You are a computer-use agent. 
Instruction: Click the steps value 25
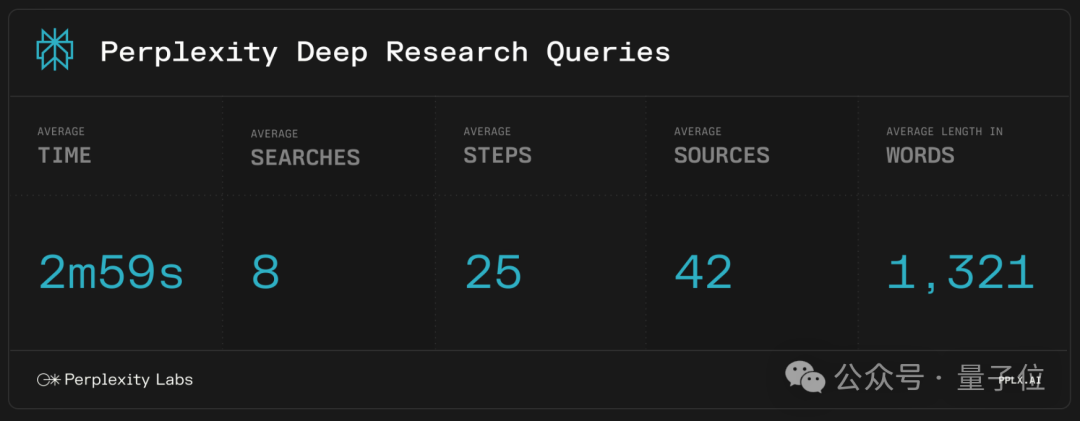click(493, 272)
